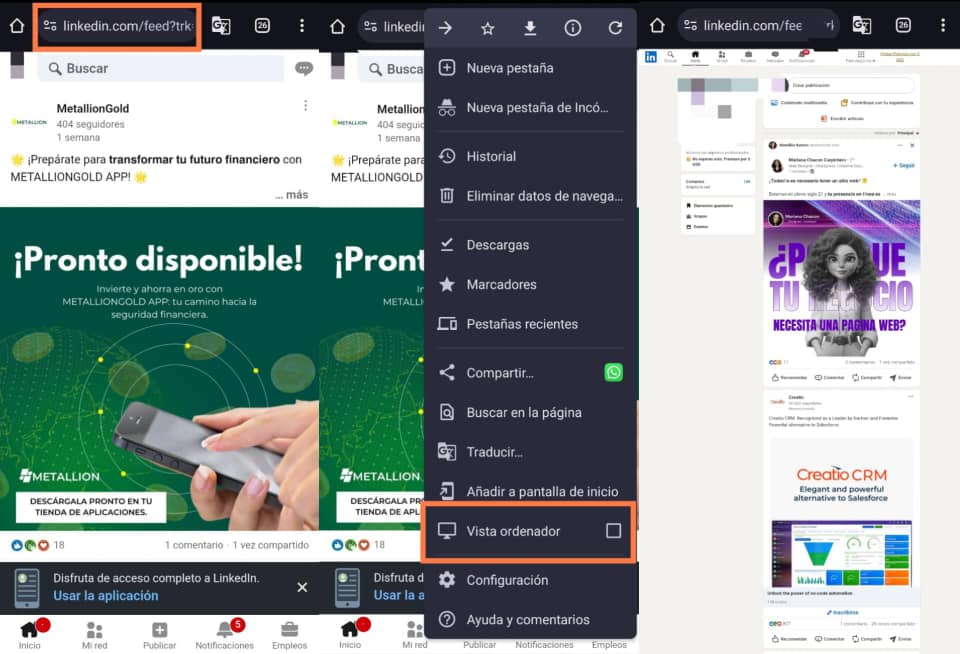Open 'Necesita una página web?' post image

[x=841, y=279]
